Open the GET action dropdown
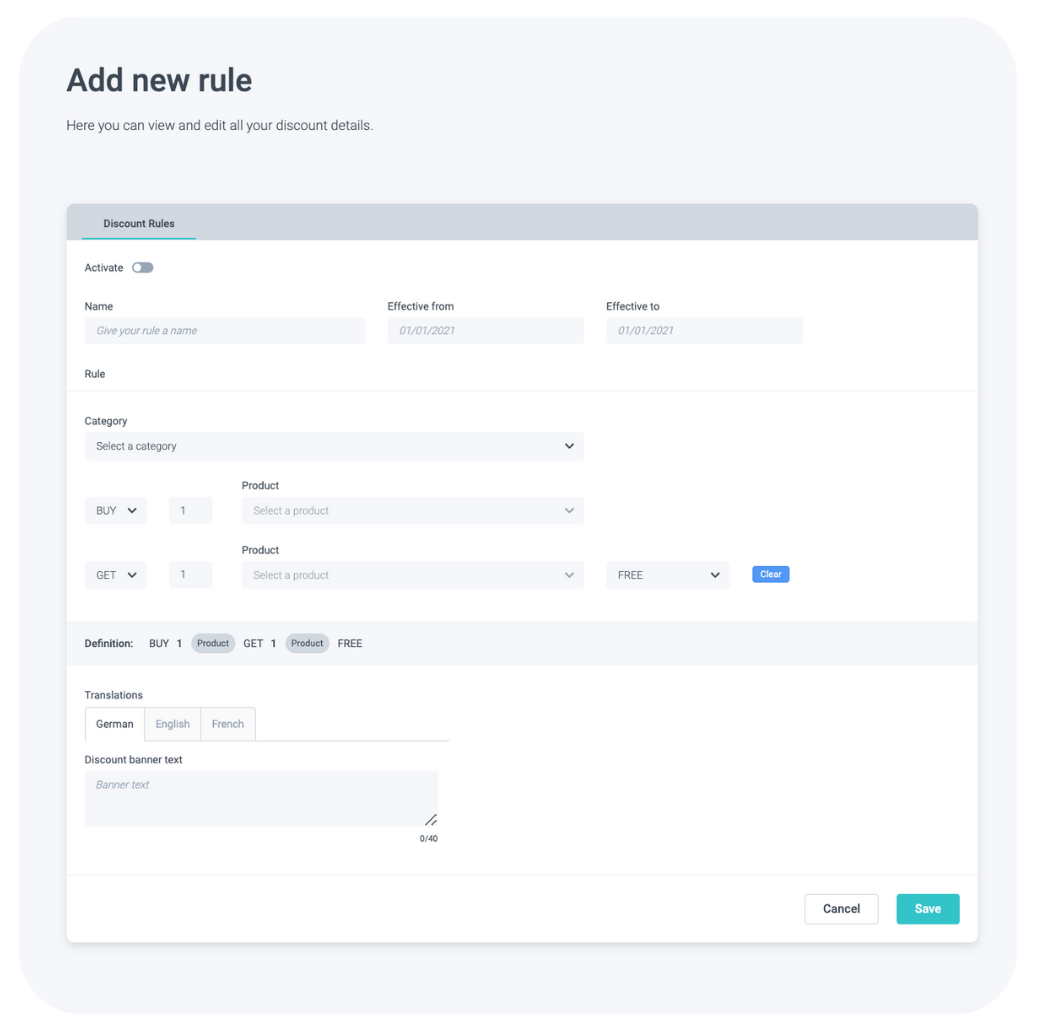Viewport: 1038px width, 1036px height. pos(116,575)
